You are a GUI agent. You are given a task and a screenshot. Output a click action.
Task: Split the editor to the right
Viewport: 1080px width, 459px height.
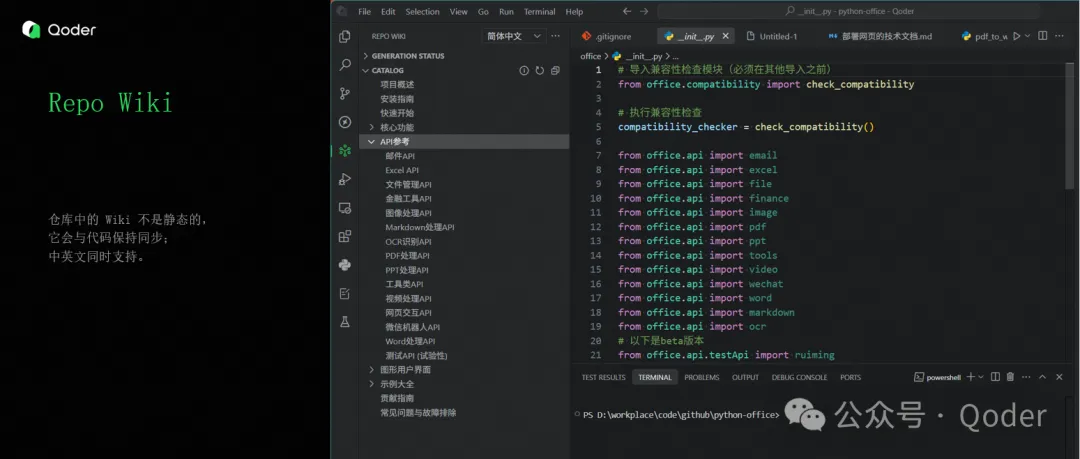(1042, 36)
